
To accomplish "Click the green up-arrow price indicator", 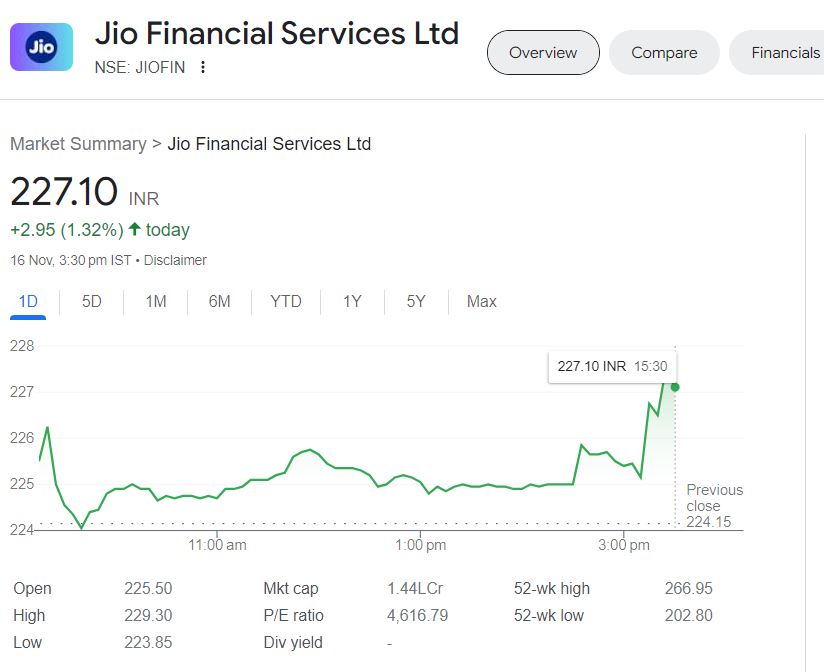I will pos(134,229).
